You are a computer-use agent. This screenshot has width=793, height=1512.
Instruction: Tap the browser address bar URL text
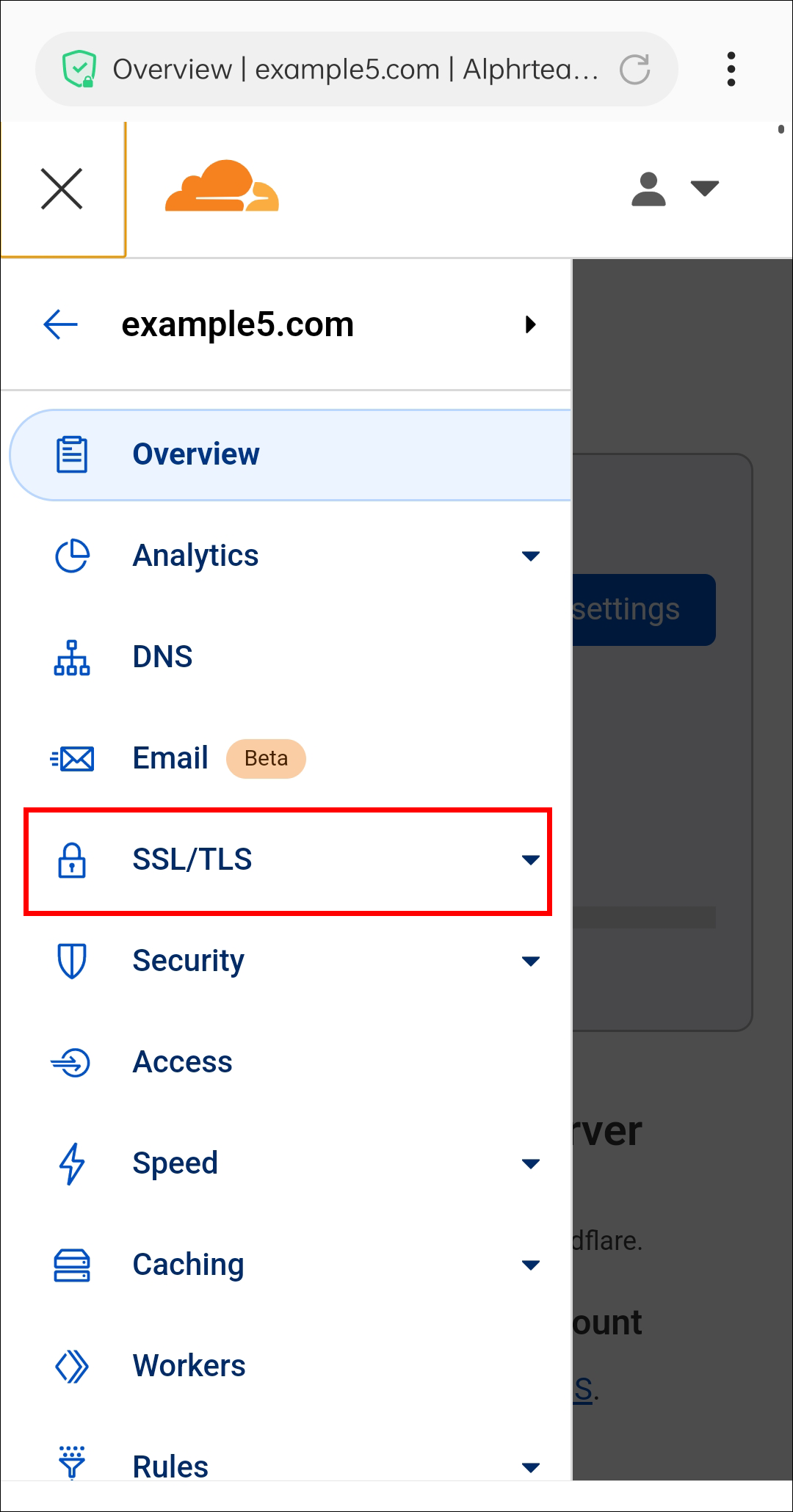click(355, 70)
